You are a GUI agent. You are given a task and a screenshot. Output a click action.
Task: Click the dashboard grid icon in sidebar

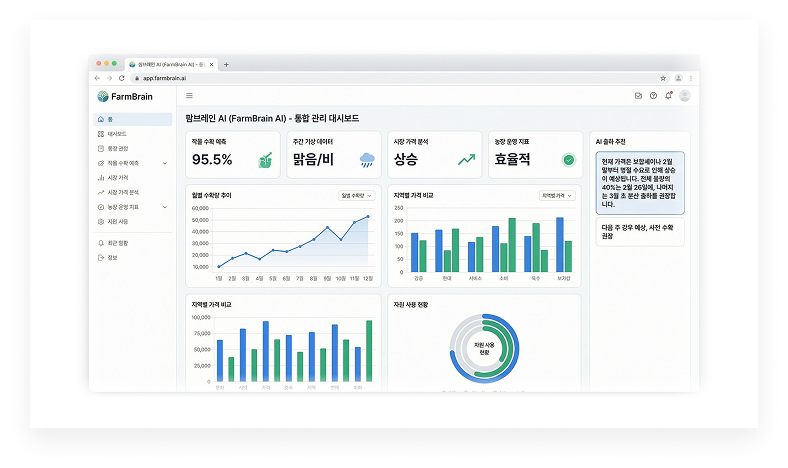point(101,134)
